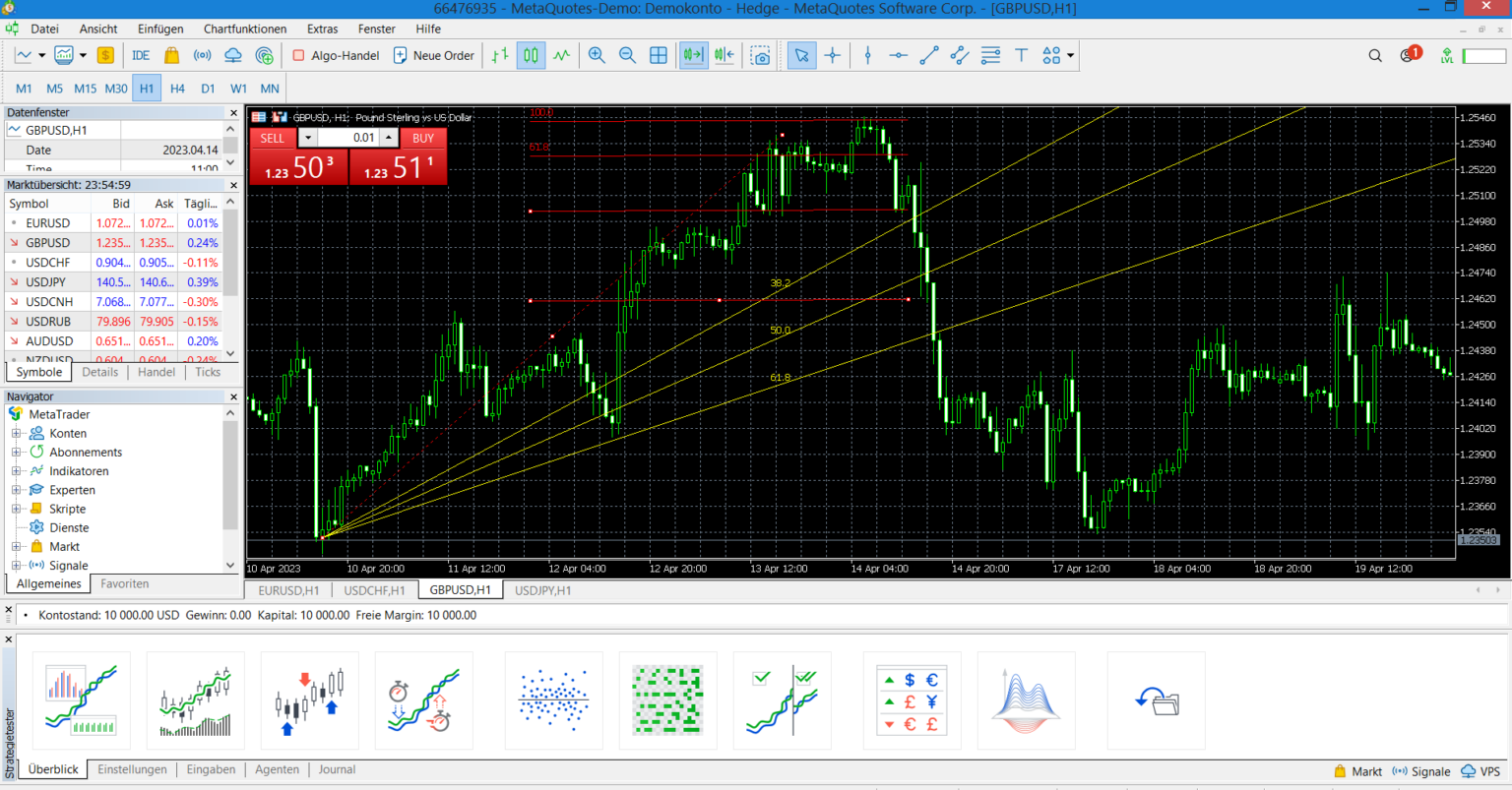Zoom out on the chart

(627, 55)
